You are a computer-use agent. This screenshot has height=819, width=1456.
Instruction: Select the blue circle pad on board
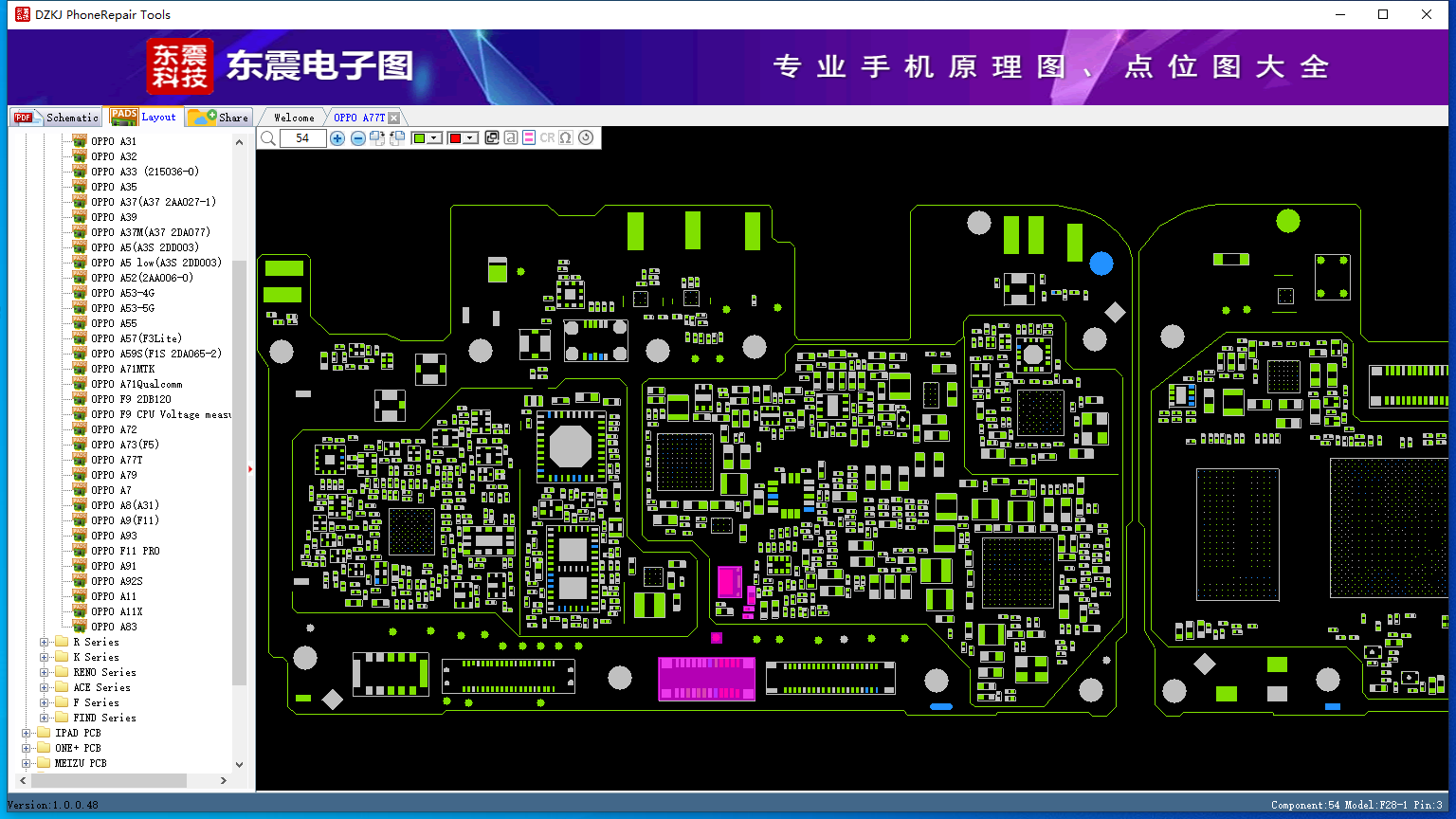click(1101, 264)
